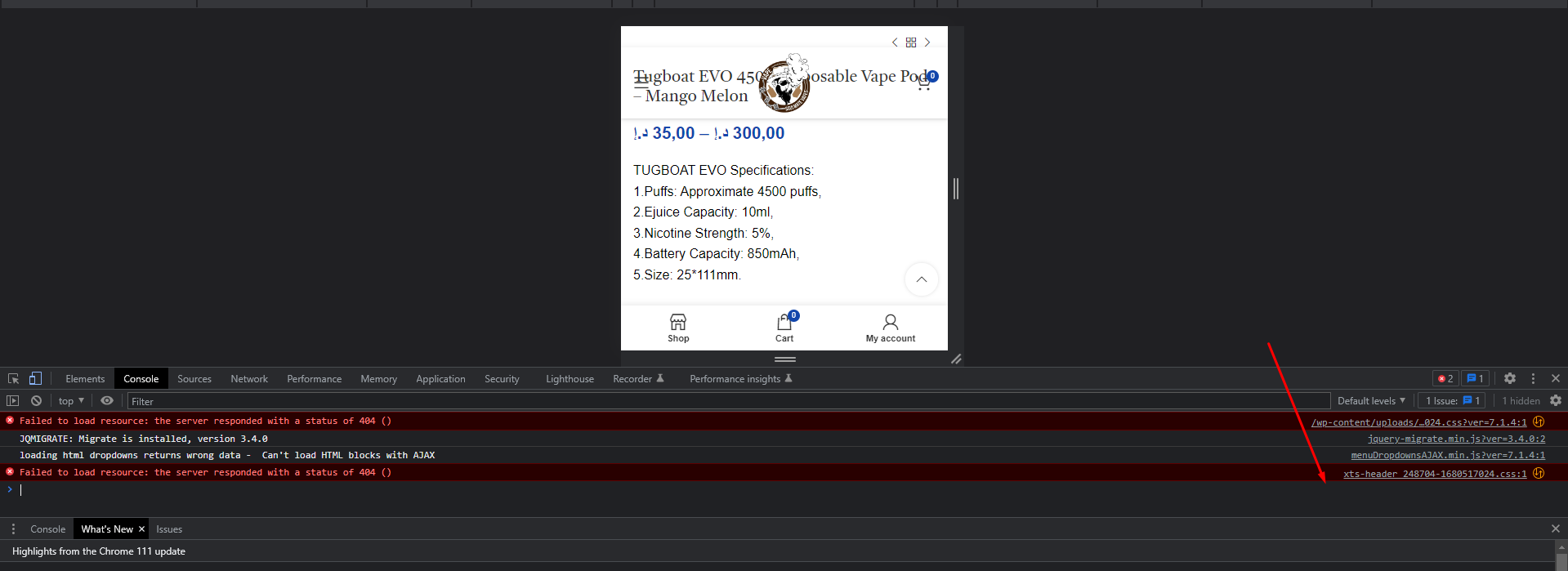Open the Lighthouse tab

[x=570, y=379]
